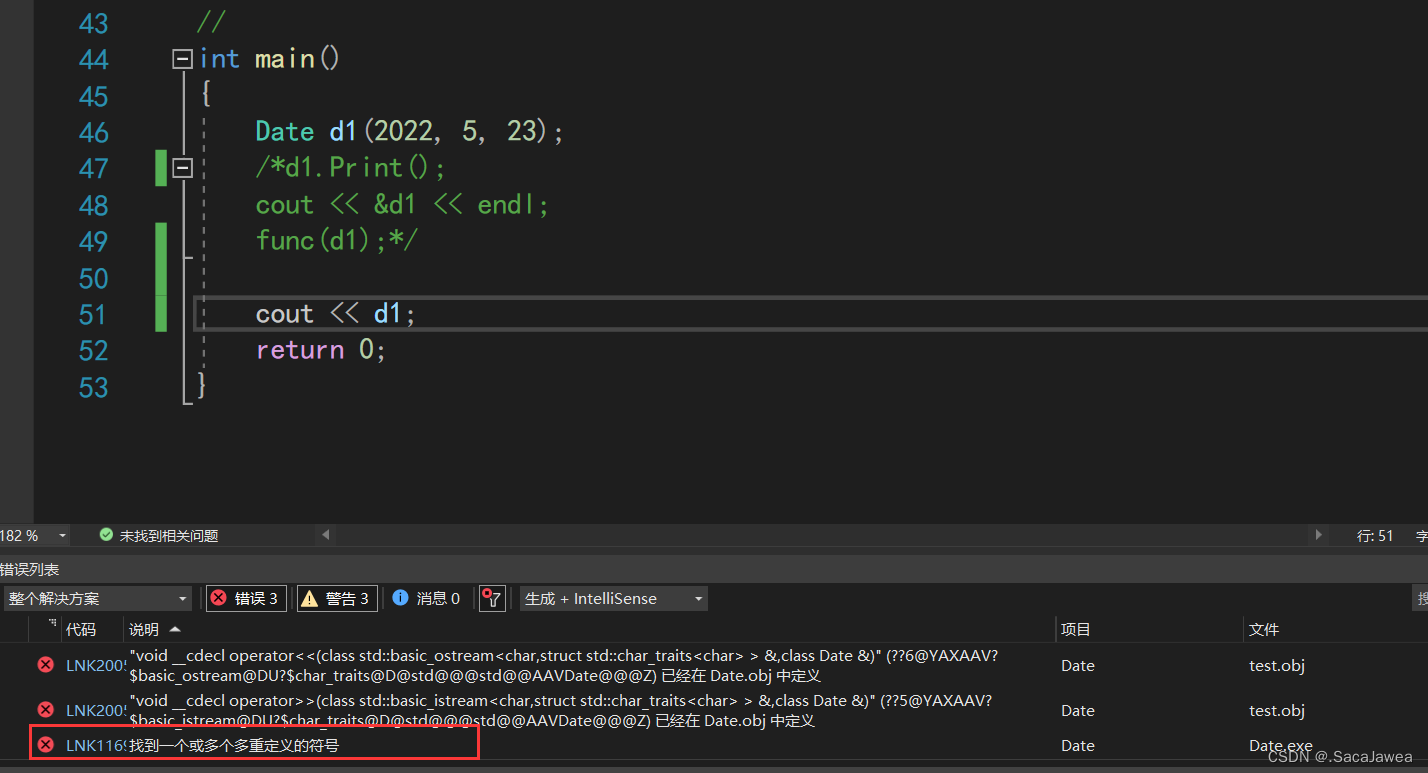Click the warning triangle icon in 警告 3

click(310, 598)
